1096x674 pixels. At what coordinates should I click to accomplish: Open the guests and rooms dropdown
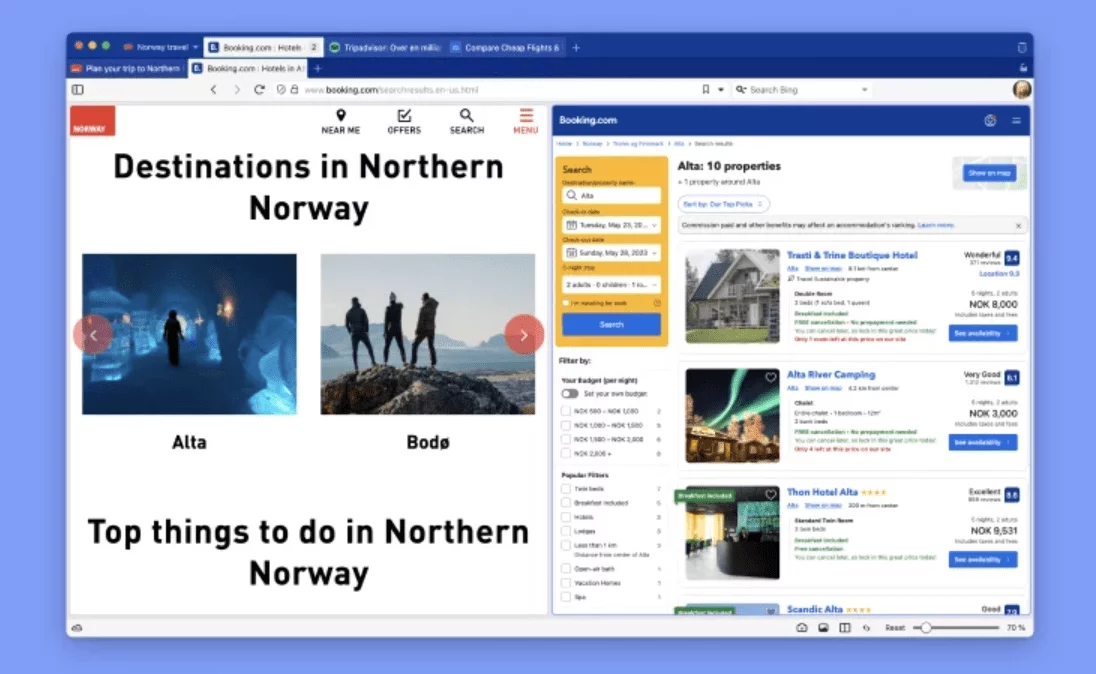(612, 285)
